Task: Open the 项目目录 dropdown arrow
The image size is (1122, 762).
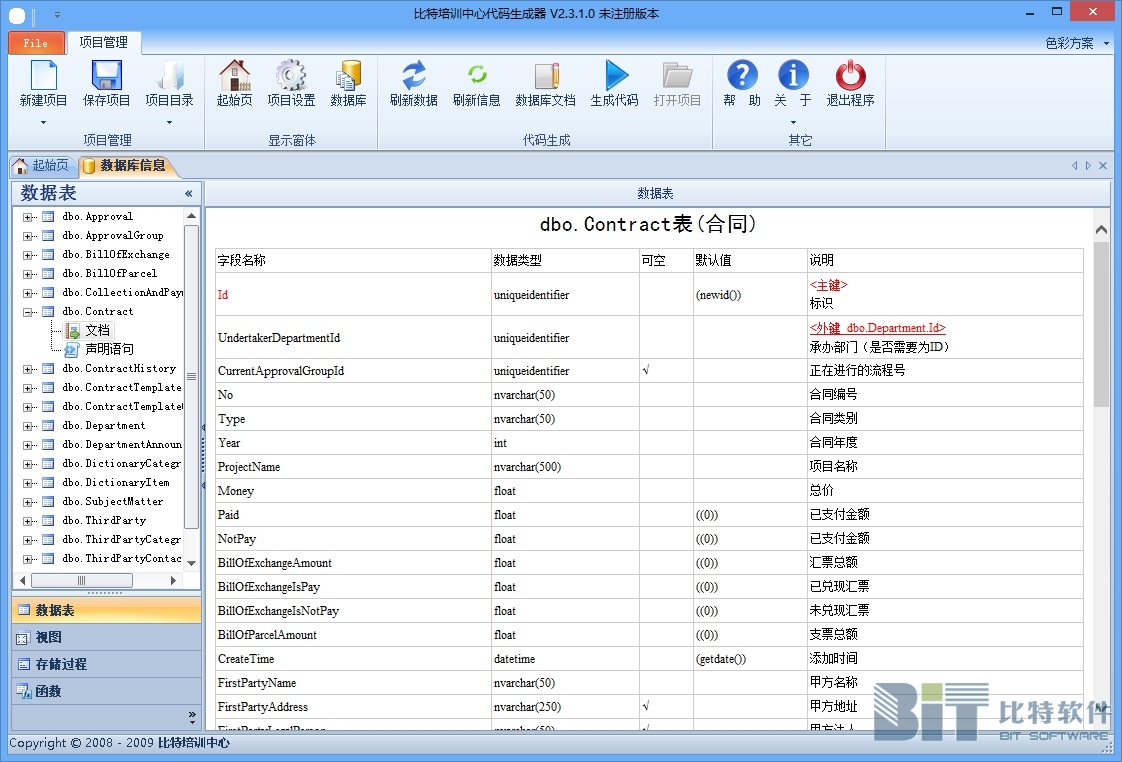Action: [169, 123]
